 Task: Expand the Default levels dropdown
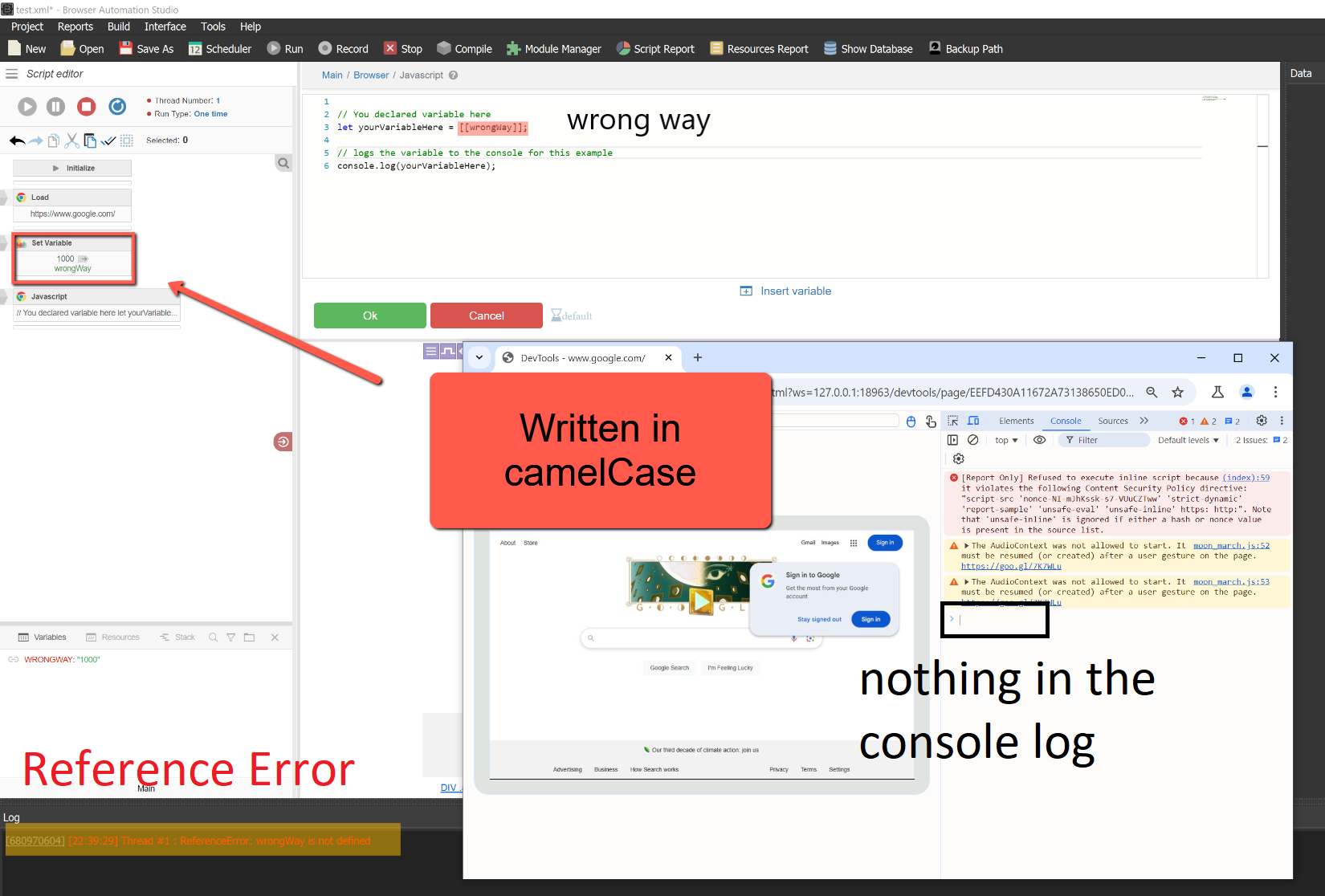(x=1188, y=440)
